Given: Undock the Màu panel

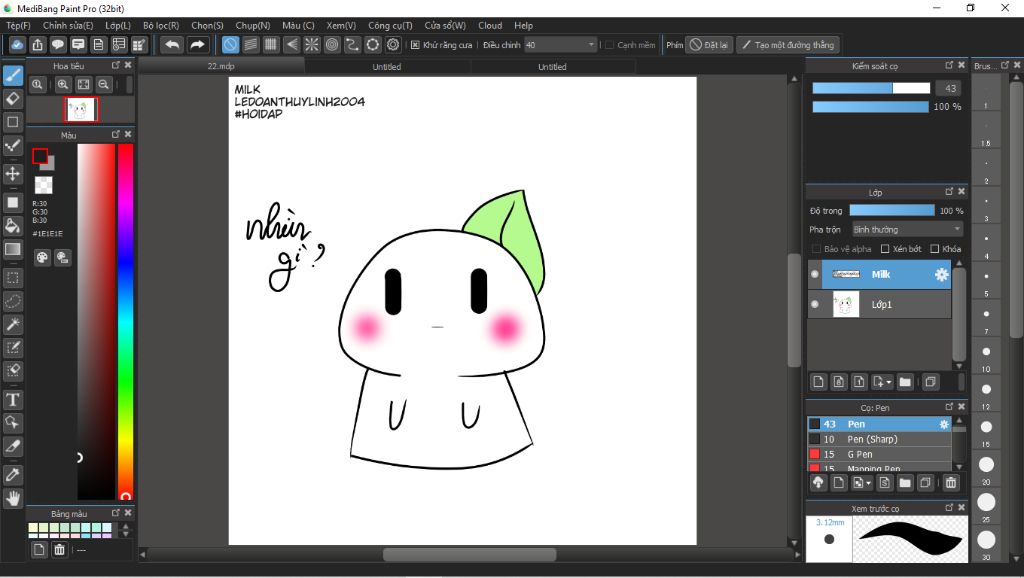Looking at the screenshot, I should (116, 134).
